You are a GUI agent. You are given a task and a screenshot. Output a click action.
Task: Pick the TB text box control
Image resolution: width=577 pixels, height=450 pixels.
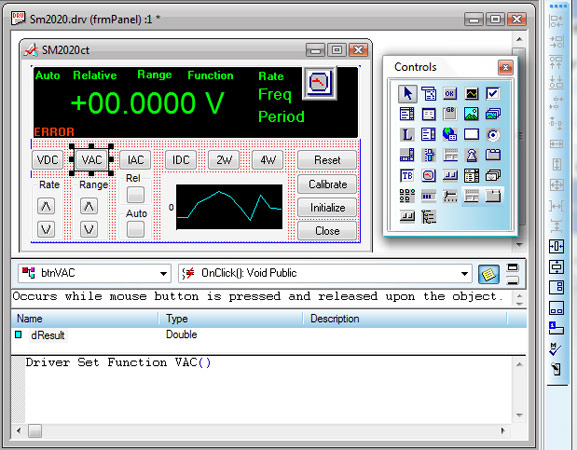tap(407, 176)
